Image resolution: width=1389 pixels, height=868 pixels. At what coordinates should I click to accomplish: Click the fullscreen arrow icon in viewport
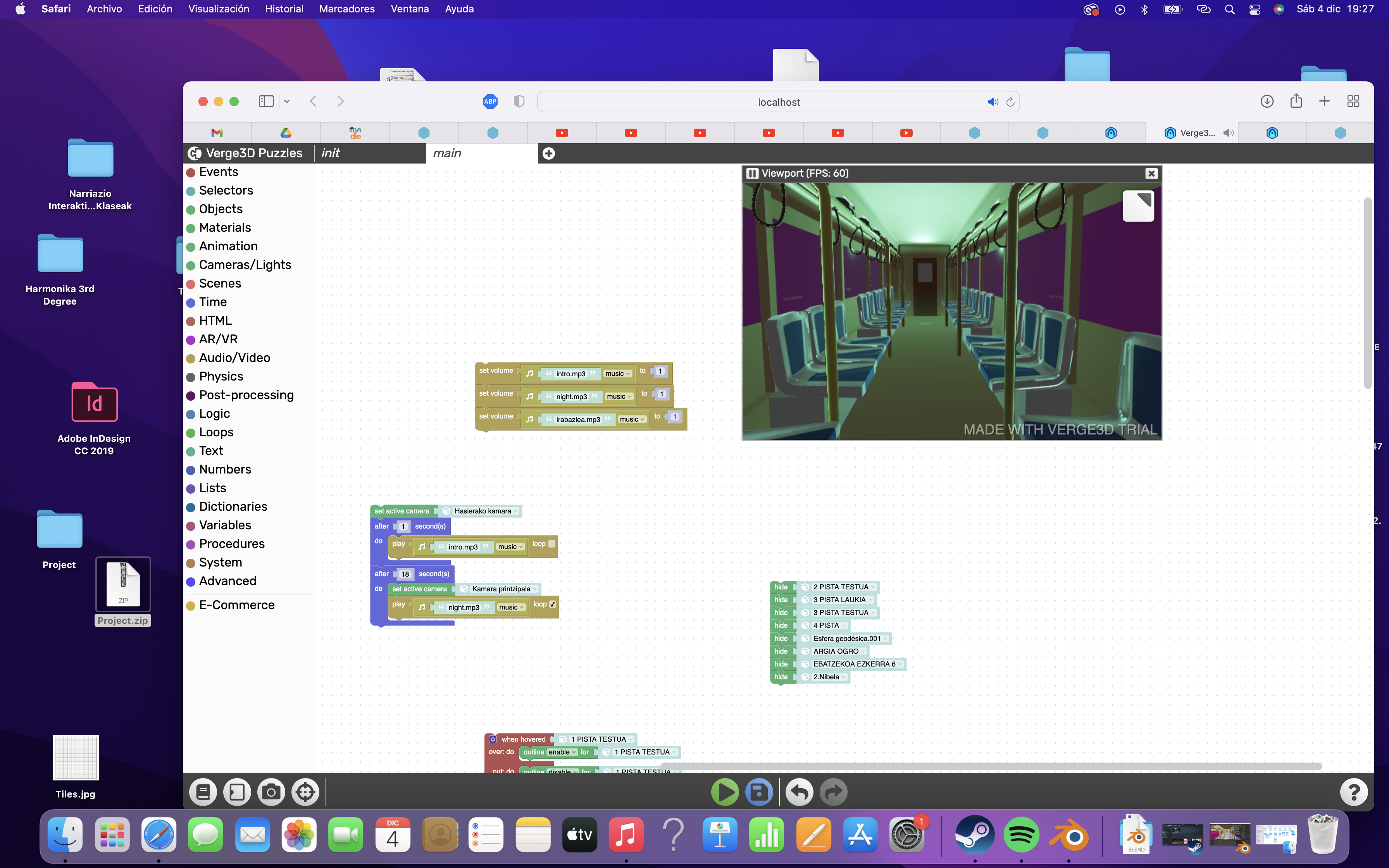point(1138,205)
